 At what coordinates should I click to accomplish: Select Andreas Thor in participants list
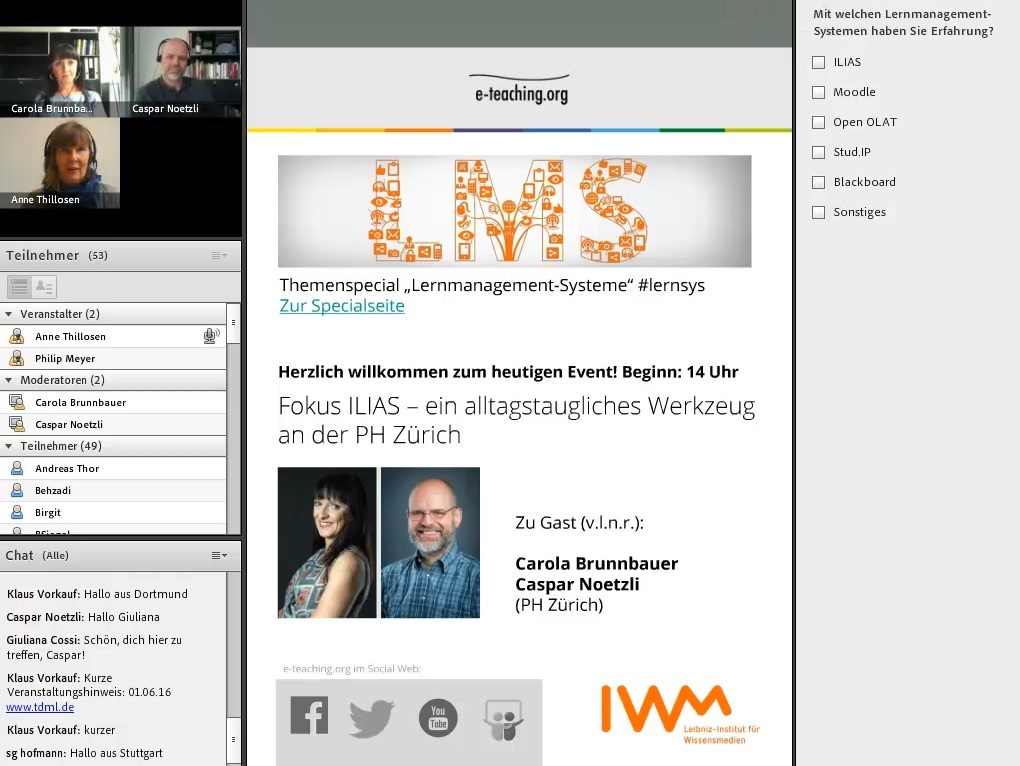tap(113, 468)
